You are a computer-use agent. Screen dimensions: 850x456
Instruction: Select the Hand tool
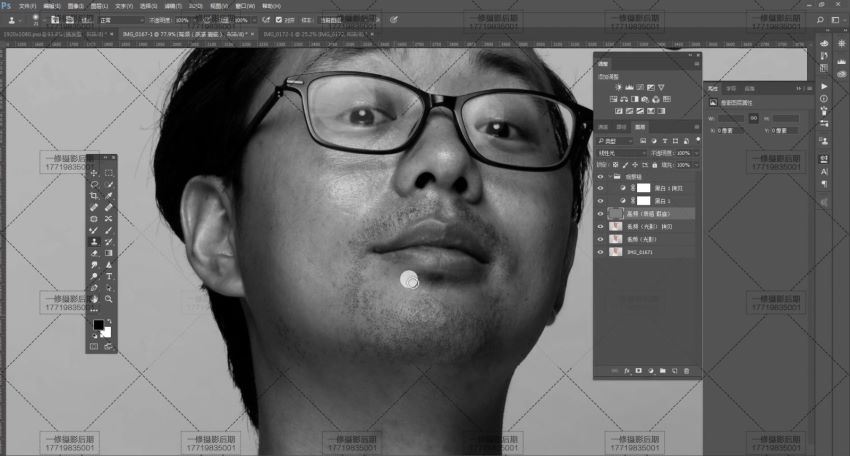coord(94,299)
